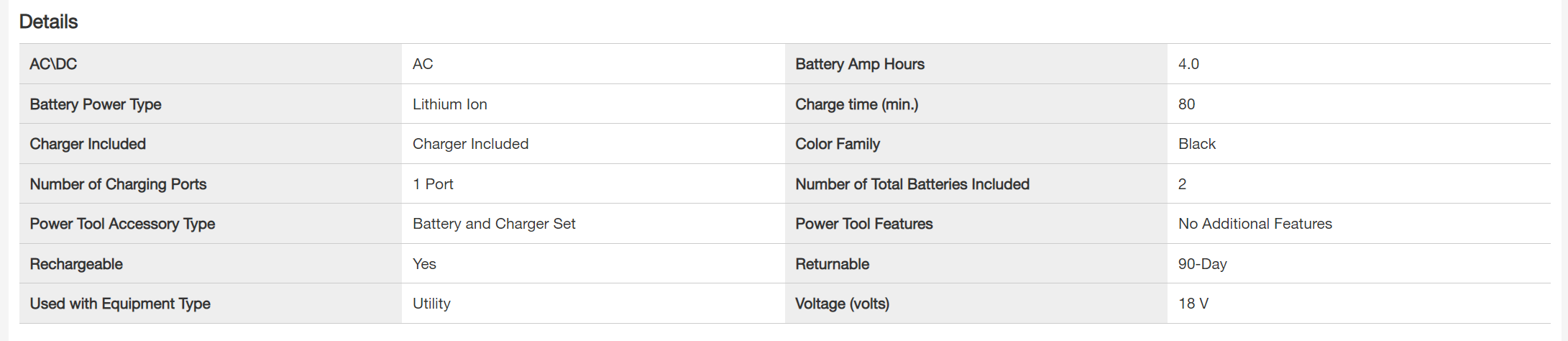The image size is (1568, 341).
Task: Click the Charger Included row label
Action: (88, 144)
